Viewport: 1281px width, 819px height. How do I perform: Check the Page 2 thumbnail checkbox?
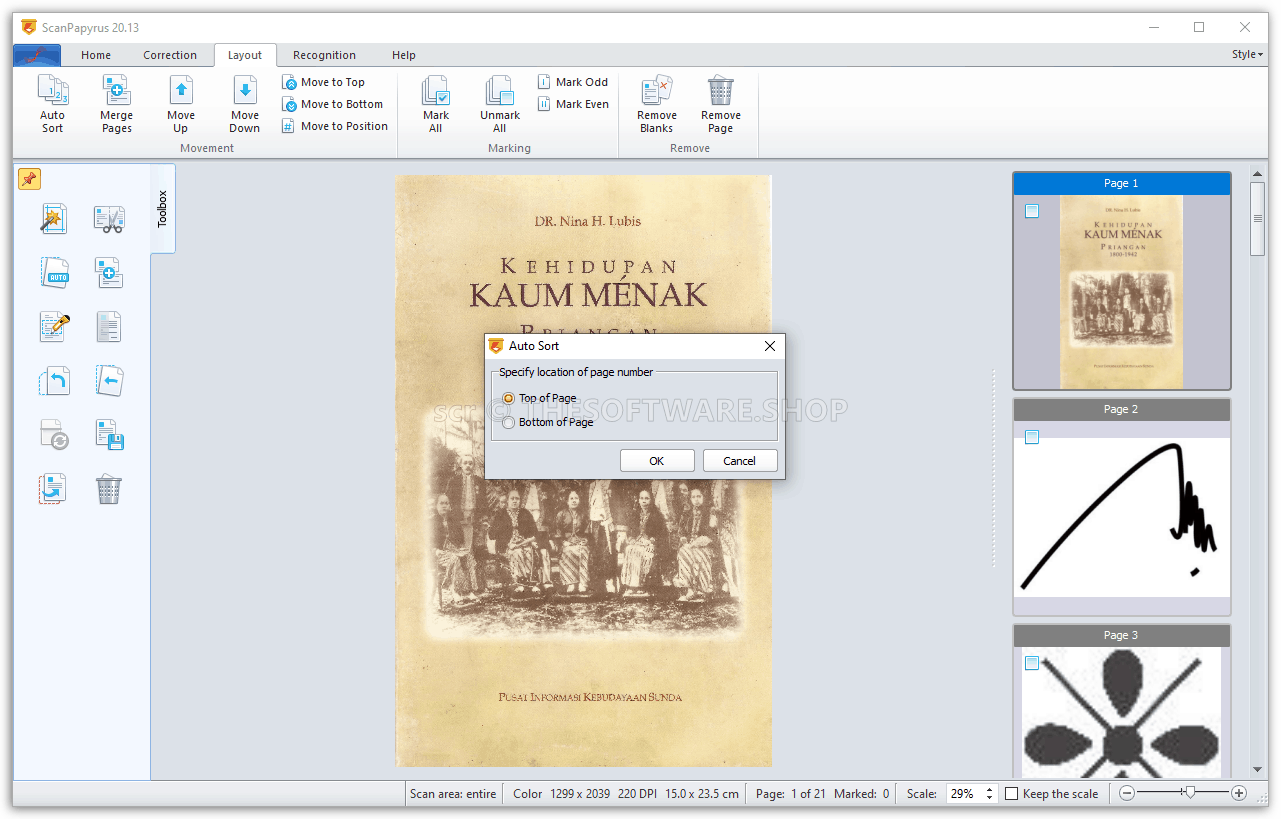click(1032, 437)
